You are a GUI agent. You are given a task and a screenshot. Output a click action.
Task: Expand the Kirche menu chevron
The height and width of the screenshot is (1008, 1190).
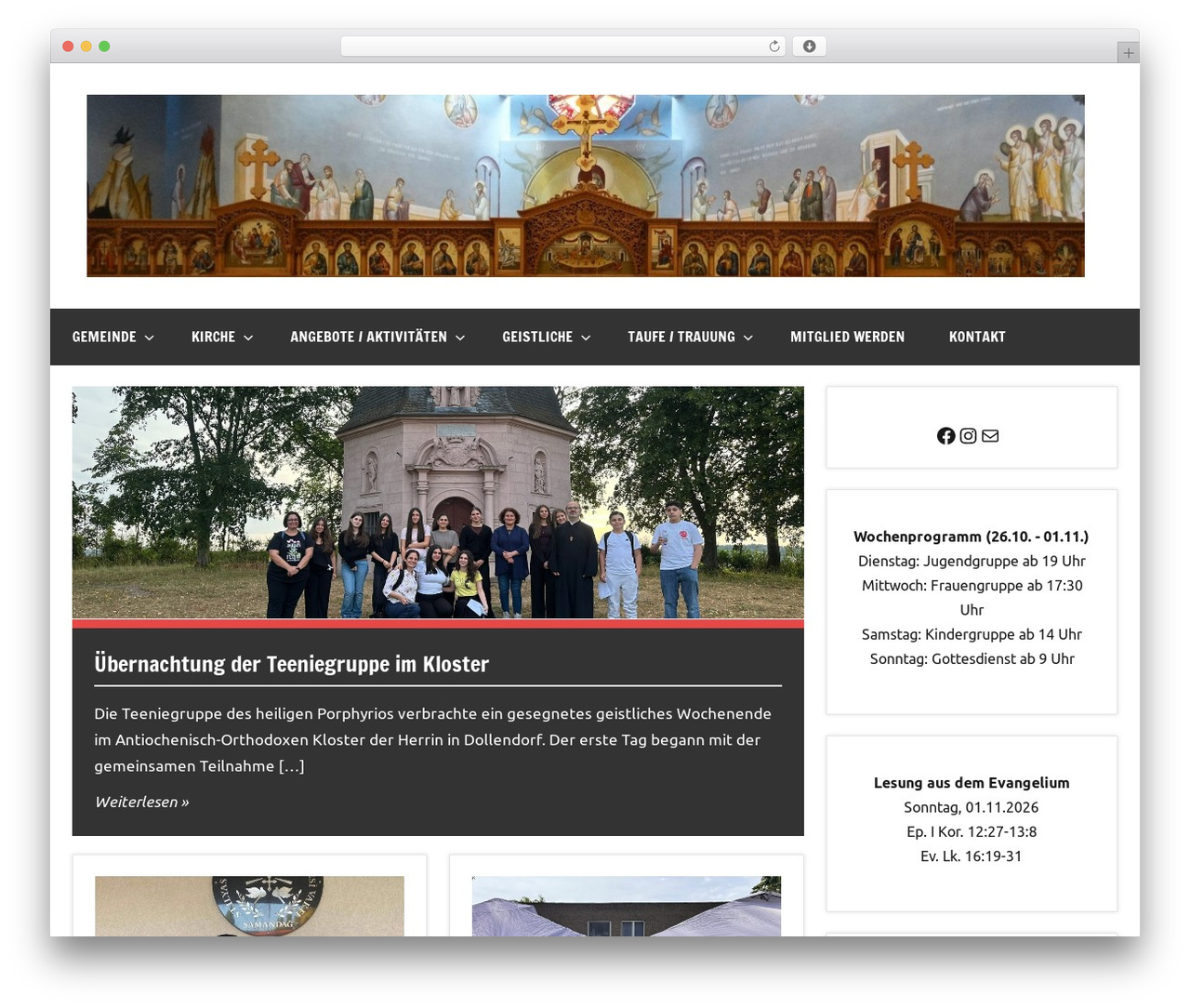248,338
